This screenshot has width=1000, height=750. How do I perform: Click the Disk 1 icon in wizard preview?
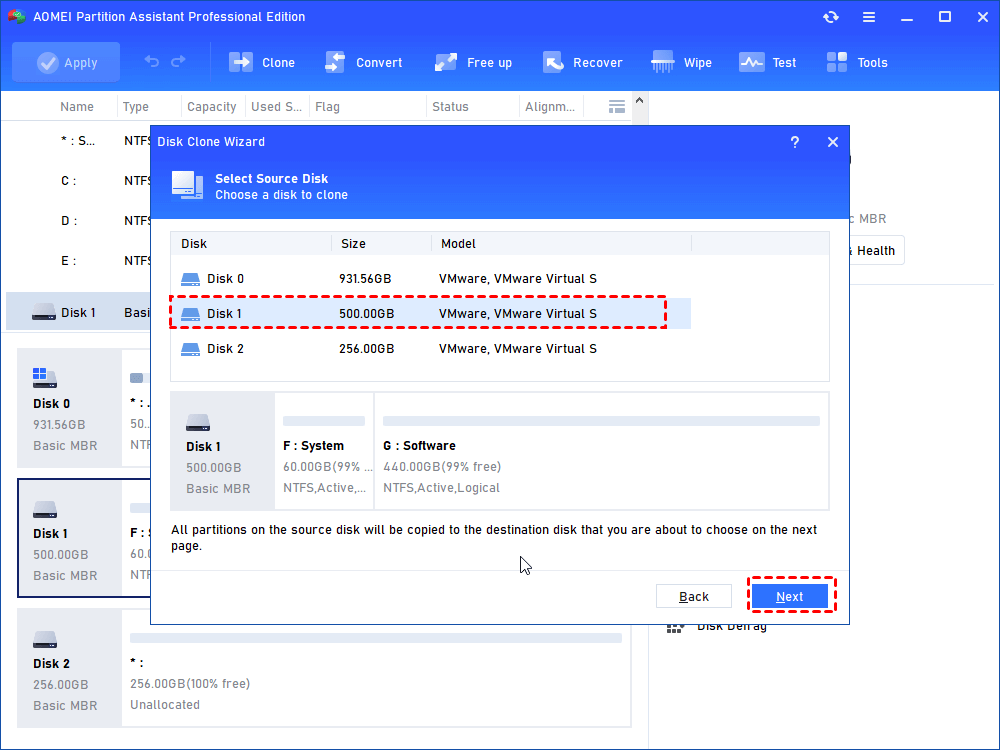point(198,423)
